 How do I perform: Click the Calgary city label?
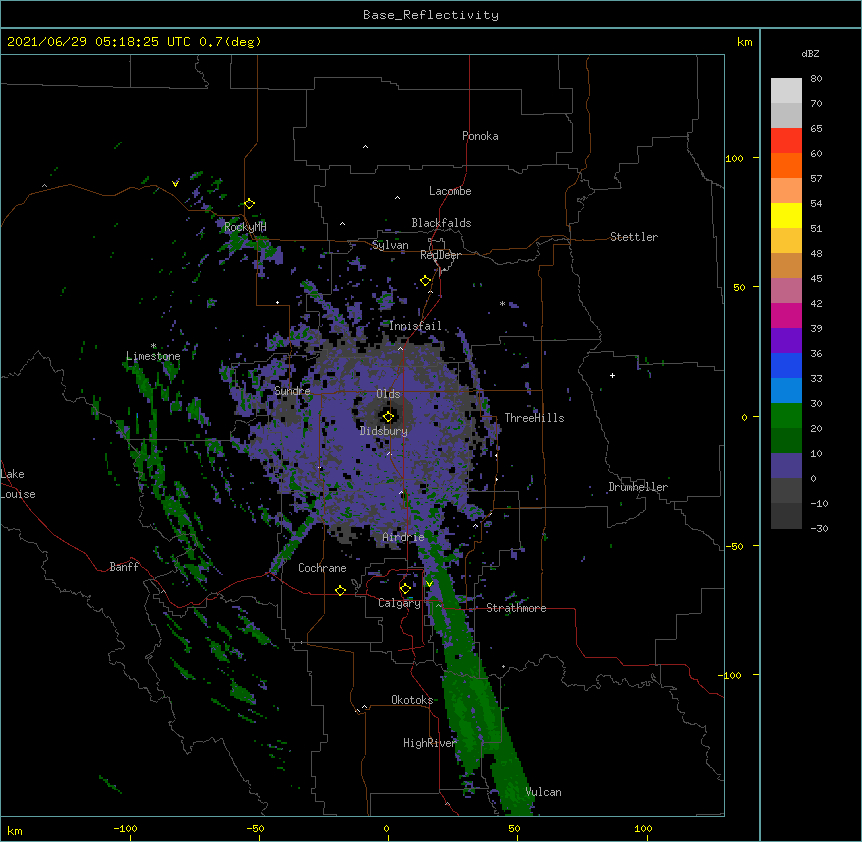coord(399,603)
